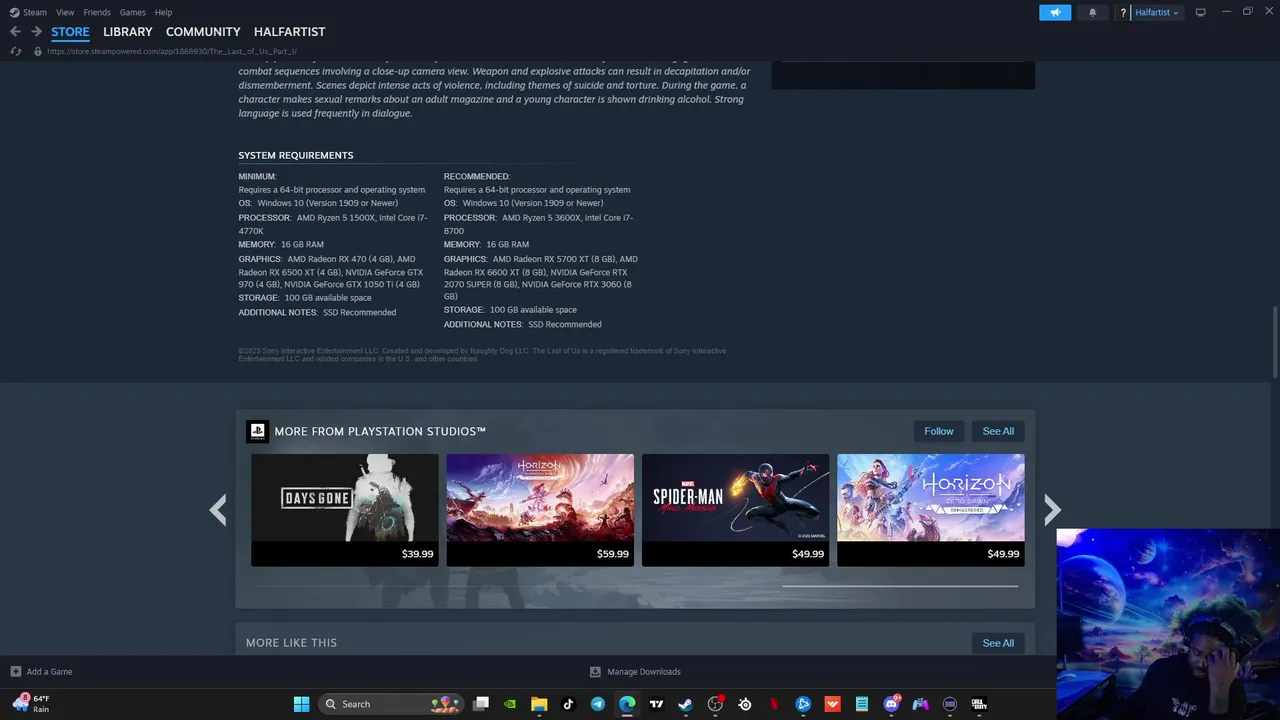Open the Horizon Zero Dawn Remastered card
The width and height of the screenshot is (1280, 720).
click(930, 510)
